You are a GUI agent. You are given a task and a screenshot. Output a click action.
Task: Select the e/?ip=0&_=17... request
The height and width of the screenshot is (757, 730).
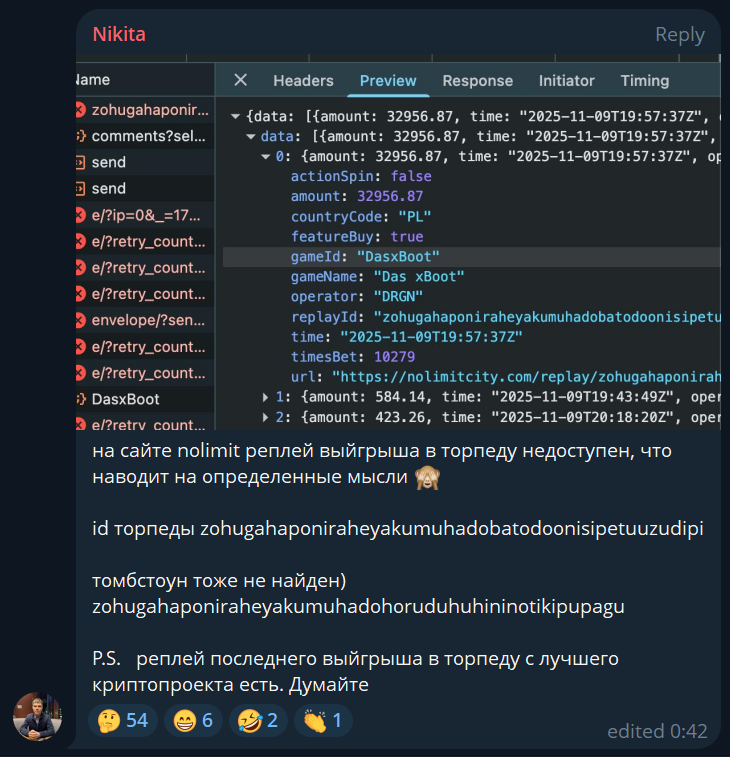tap(145, 215)
